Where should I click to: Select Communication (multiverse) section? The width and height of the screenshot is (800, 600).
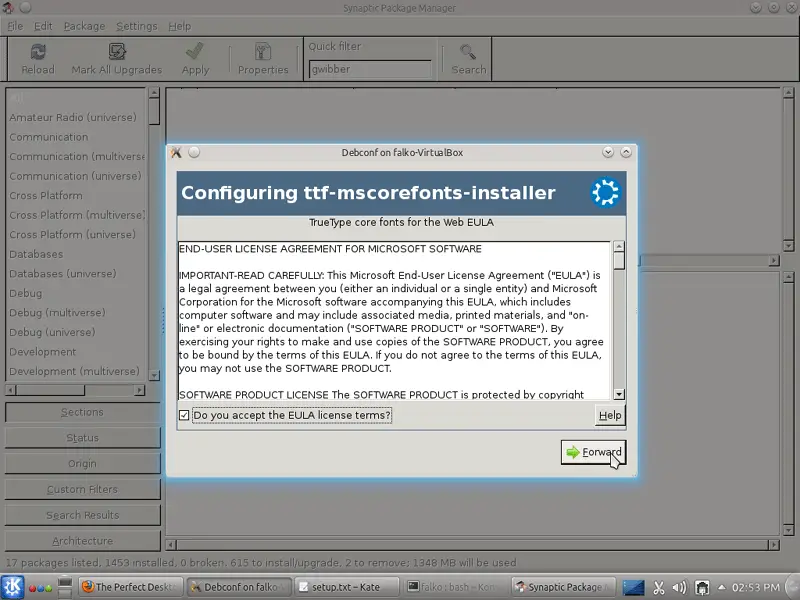click(x=77, y=157)
